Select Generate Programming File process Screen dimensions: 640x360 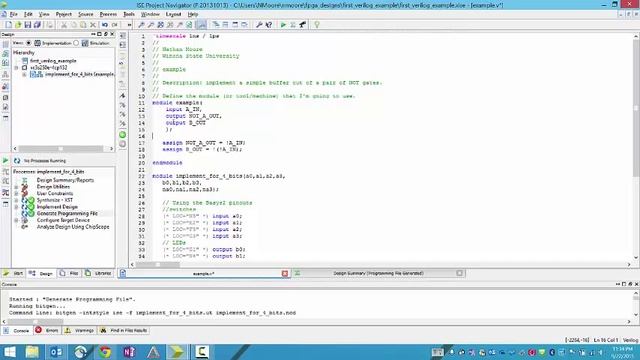point(67,213)
